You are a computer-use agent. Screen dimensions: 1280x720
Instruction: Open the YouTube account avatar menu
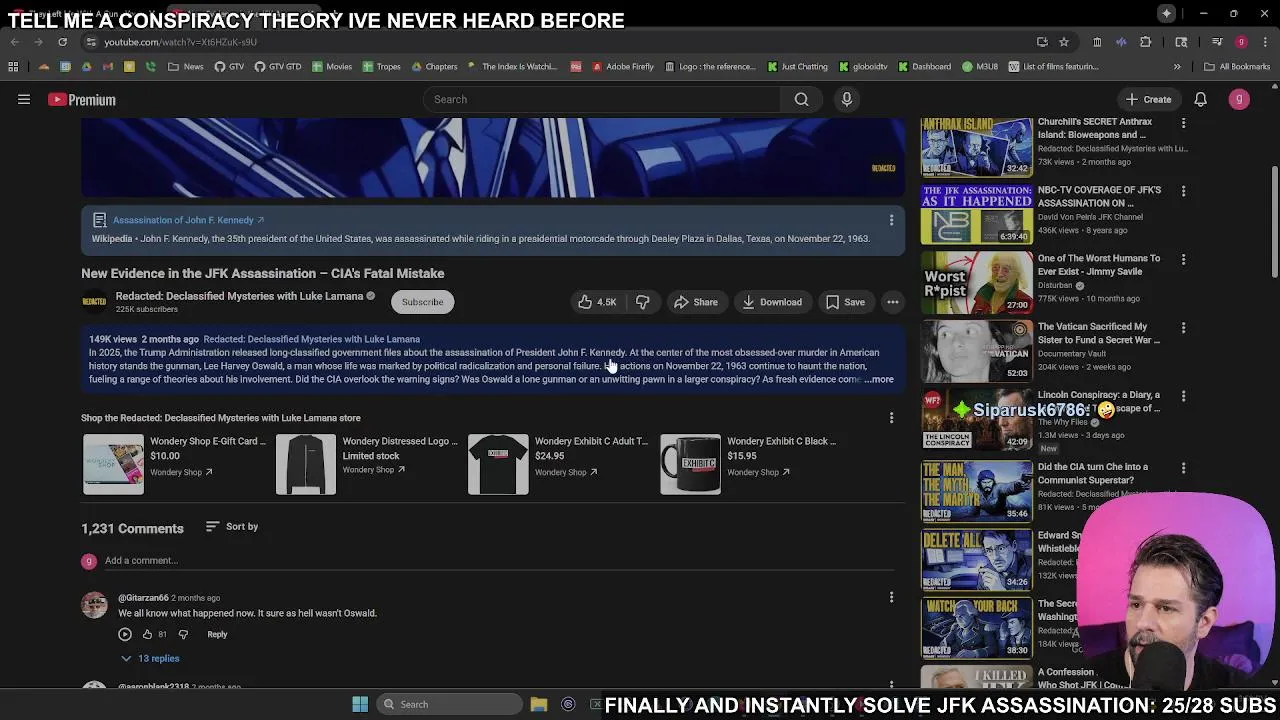pyautogui.click(x=1239, y=99)
